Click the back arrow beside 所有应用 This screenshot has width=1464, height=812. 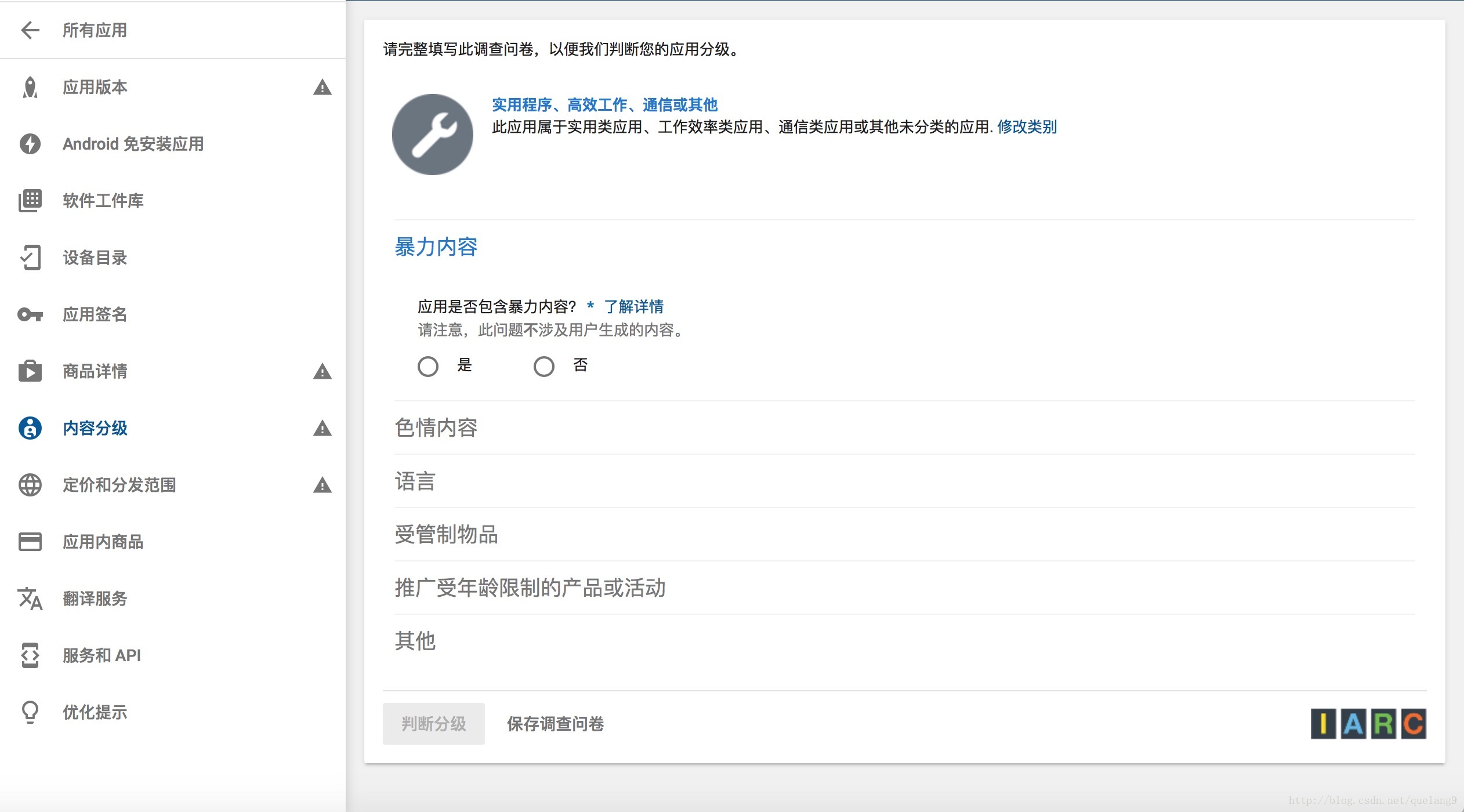click(x=30, y=30)
